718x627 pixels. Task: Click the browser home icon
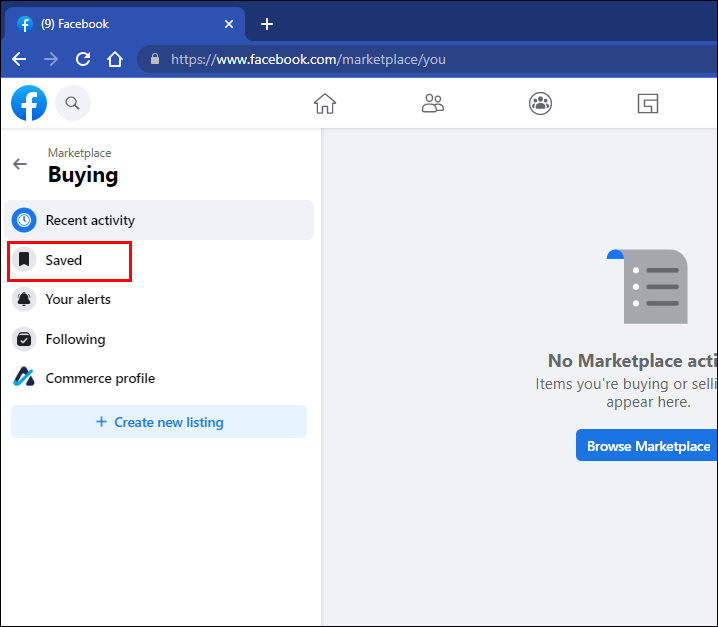click(115, 59)
